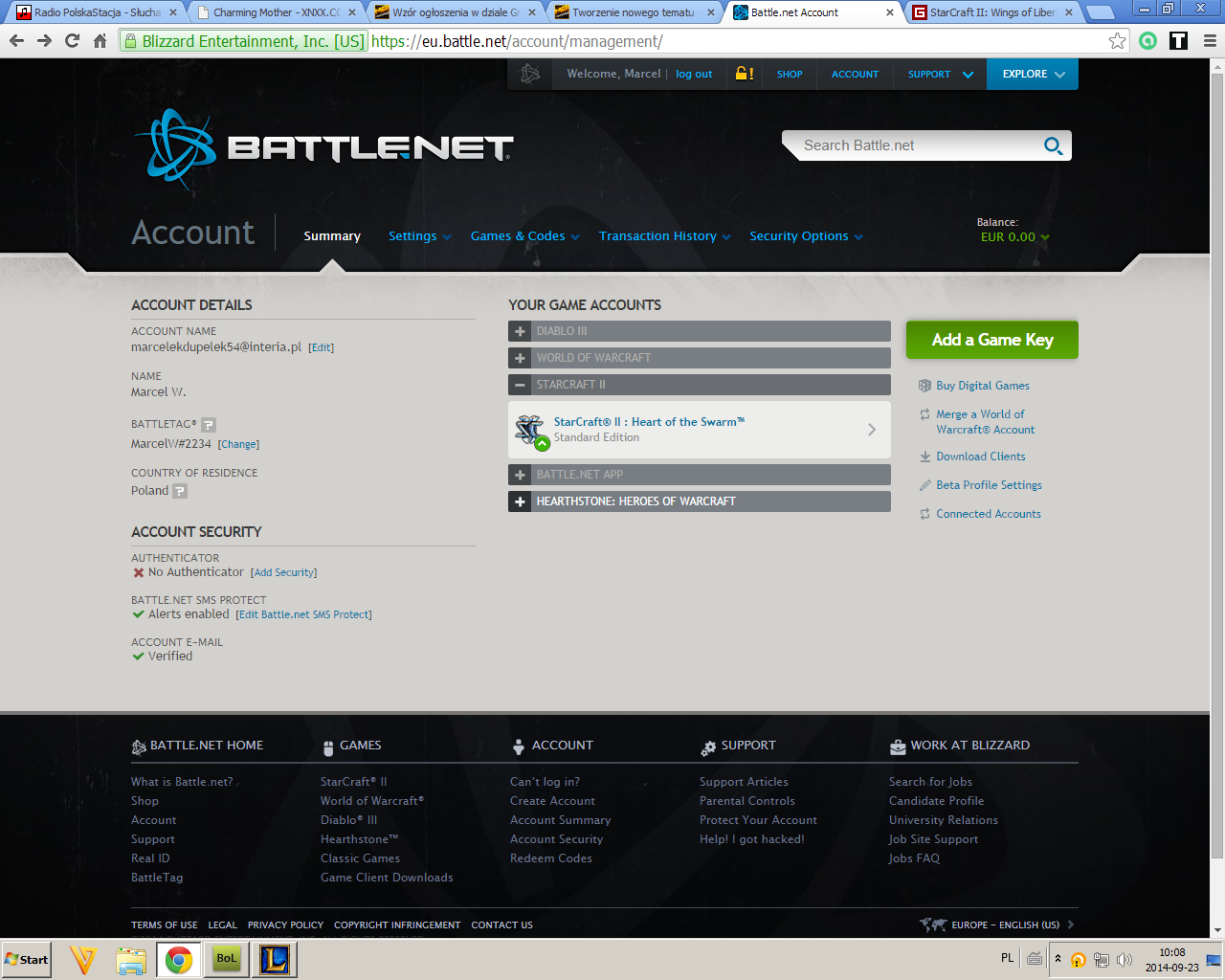The height and width of the screenshot is (980, 1225).
Task: Click Change next to BattleTag
Action: coord(238,444)
